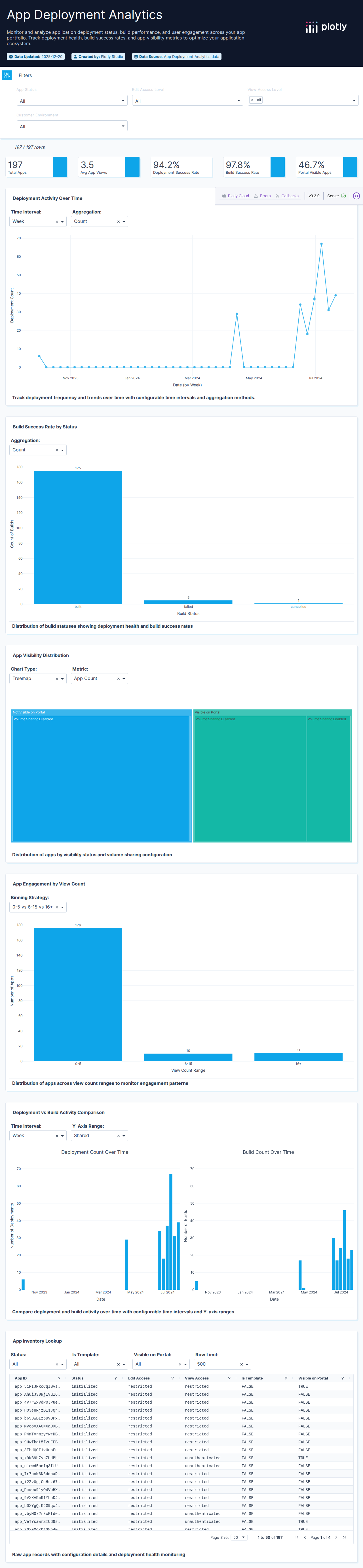Open the Binning Strategy dropdown

[38, 908]
